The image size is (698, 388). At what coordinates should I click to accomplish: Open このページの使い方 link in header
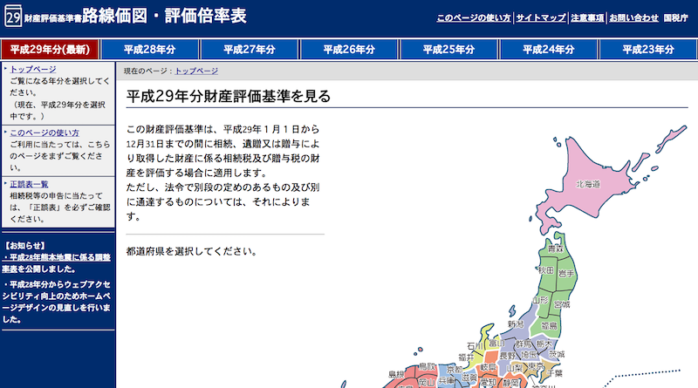474,18
